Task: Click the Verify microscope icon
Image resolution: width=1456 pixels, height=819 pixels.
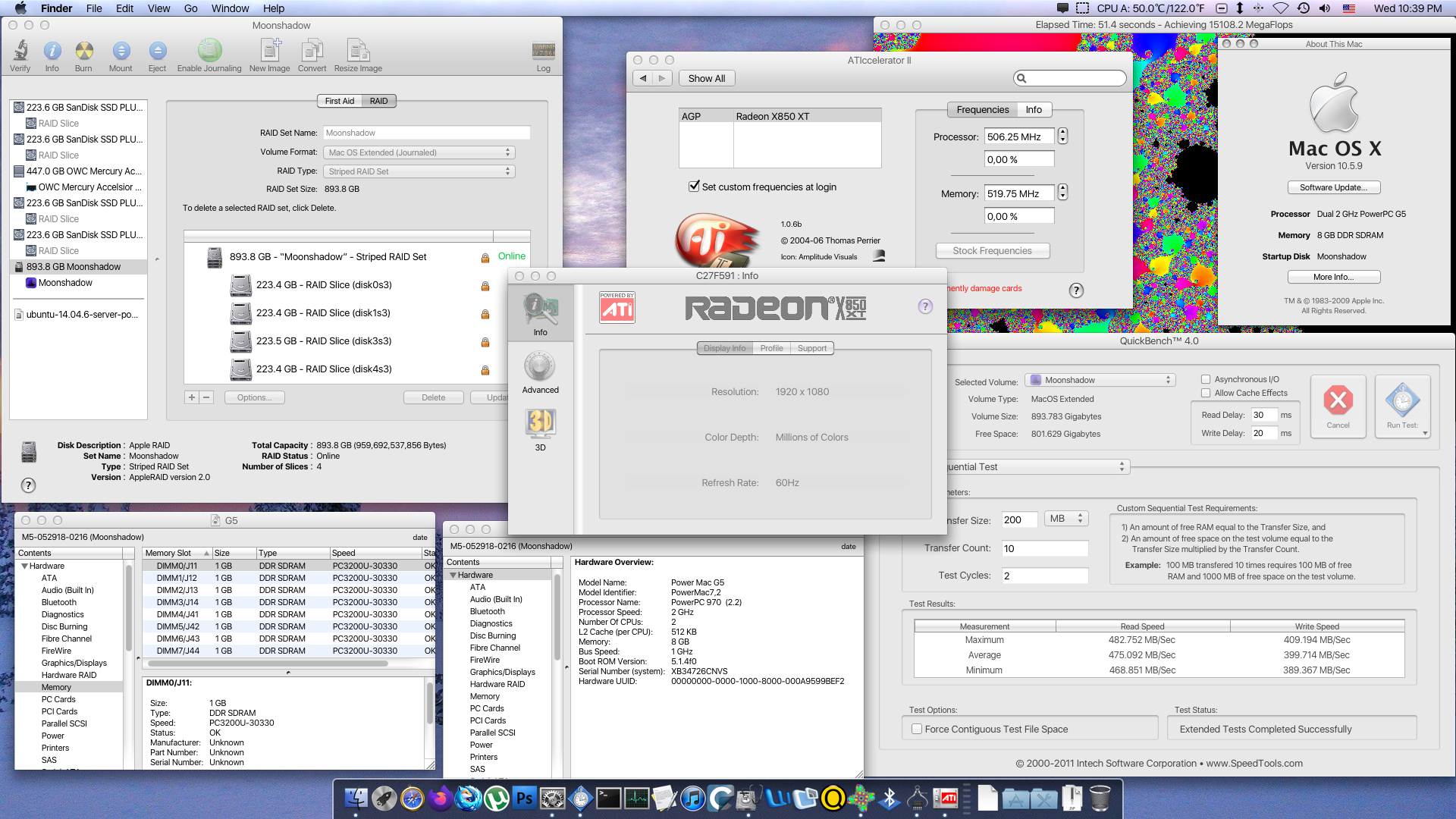Action: [20, 52]
